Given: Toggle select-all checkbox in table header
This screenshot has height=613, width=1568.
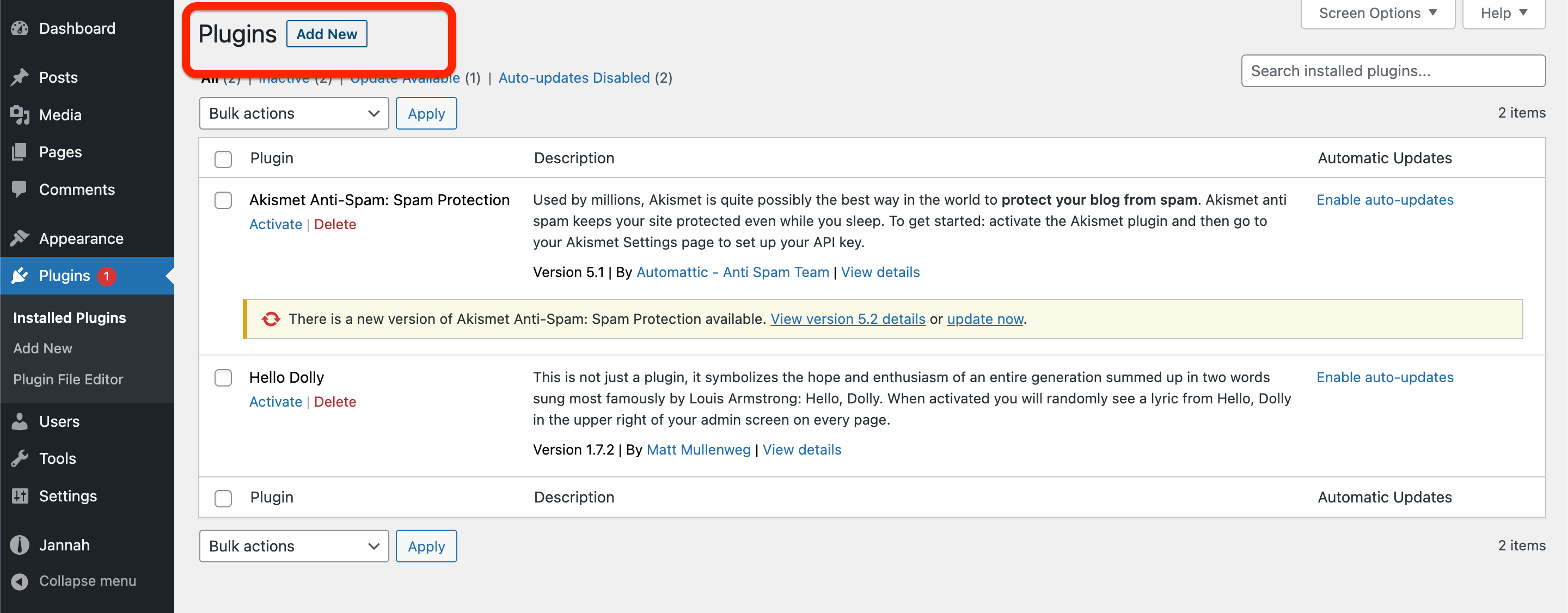Looking at the screenshot, I should tap(223, 159).
